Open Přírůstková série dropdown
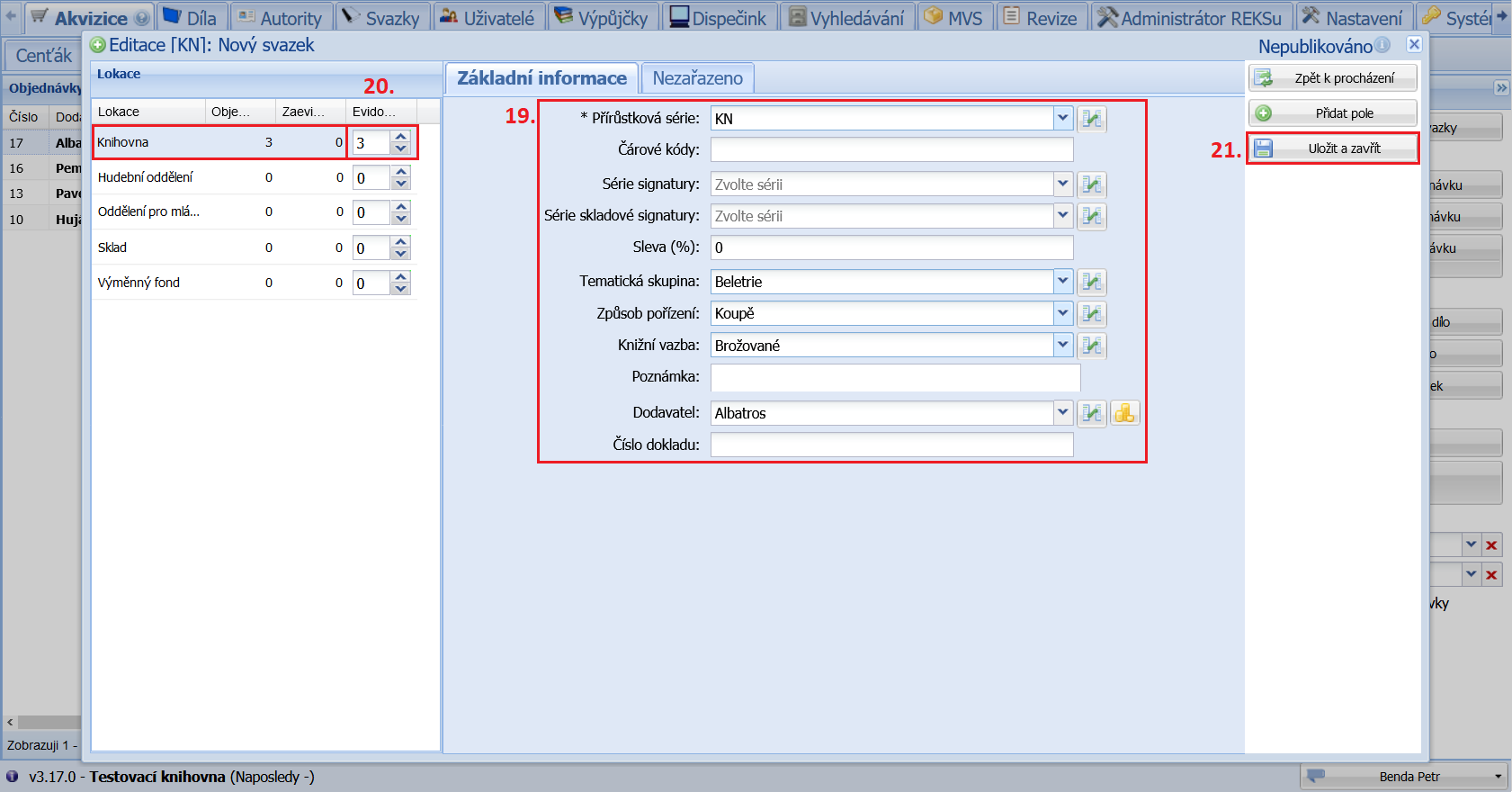The image size is (1512, 792). (1063, 118)
